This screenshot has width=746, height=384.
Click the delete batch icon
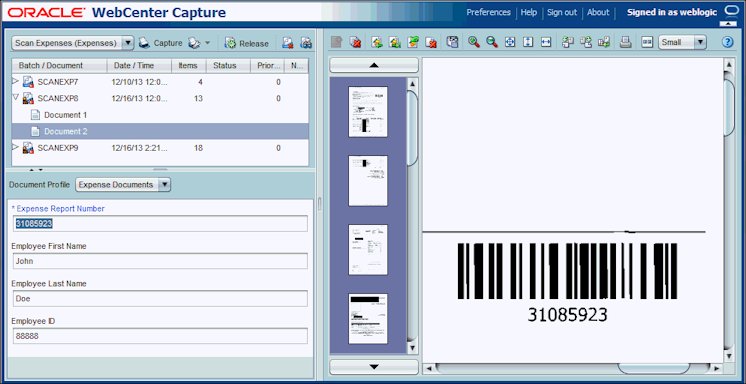287,43
